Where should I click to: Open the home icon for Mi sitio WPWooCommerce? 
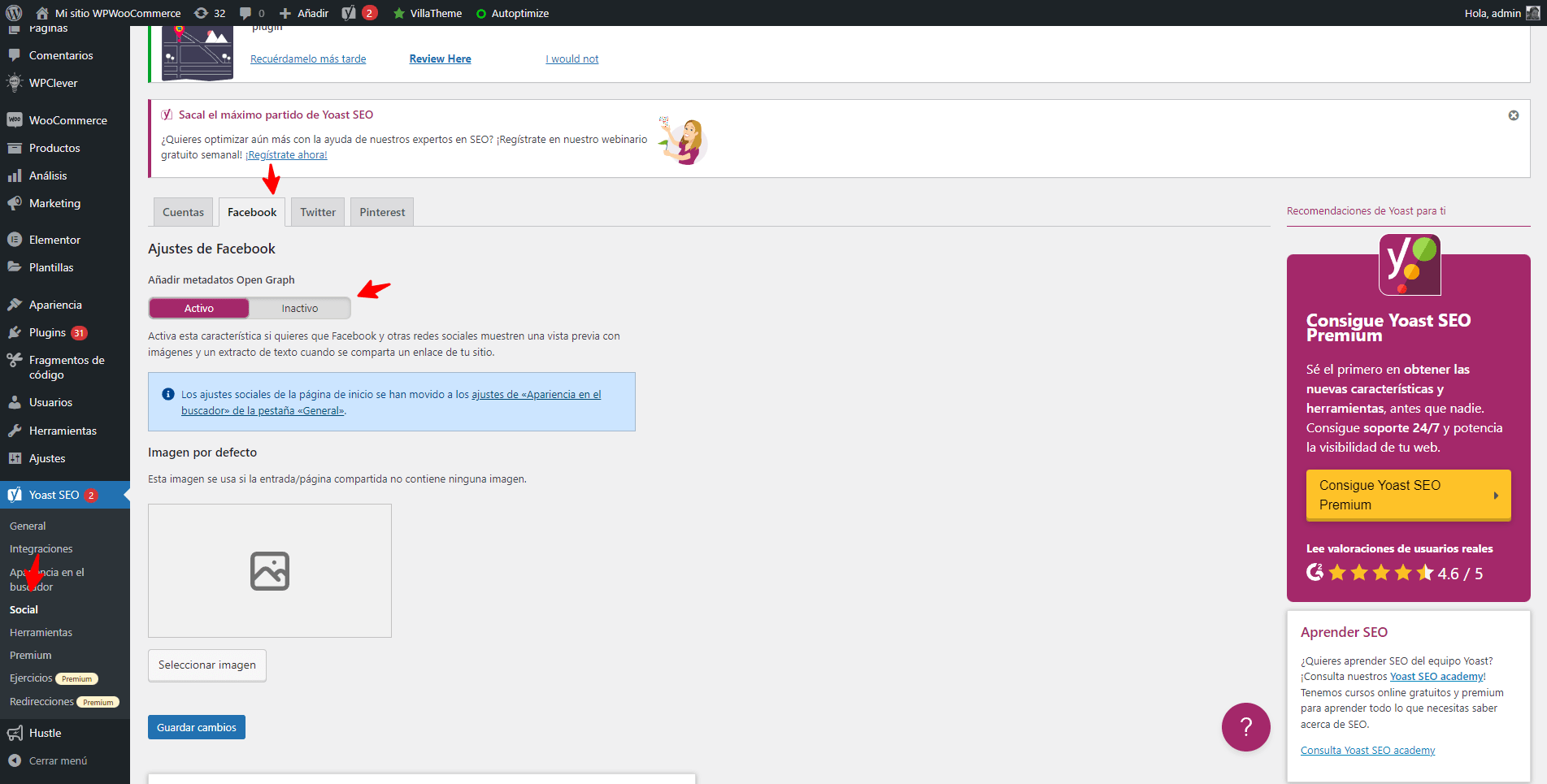coord(42,13)
